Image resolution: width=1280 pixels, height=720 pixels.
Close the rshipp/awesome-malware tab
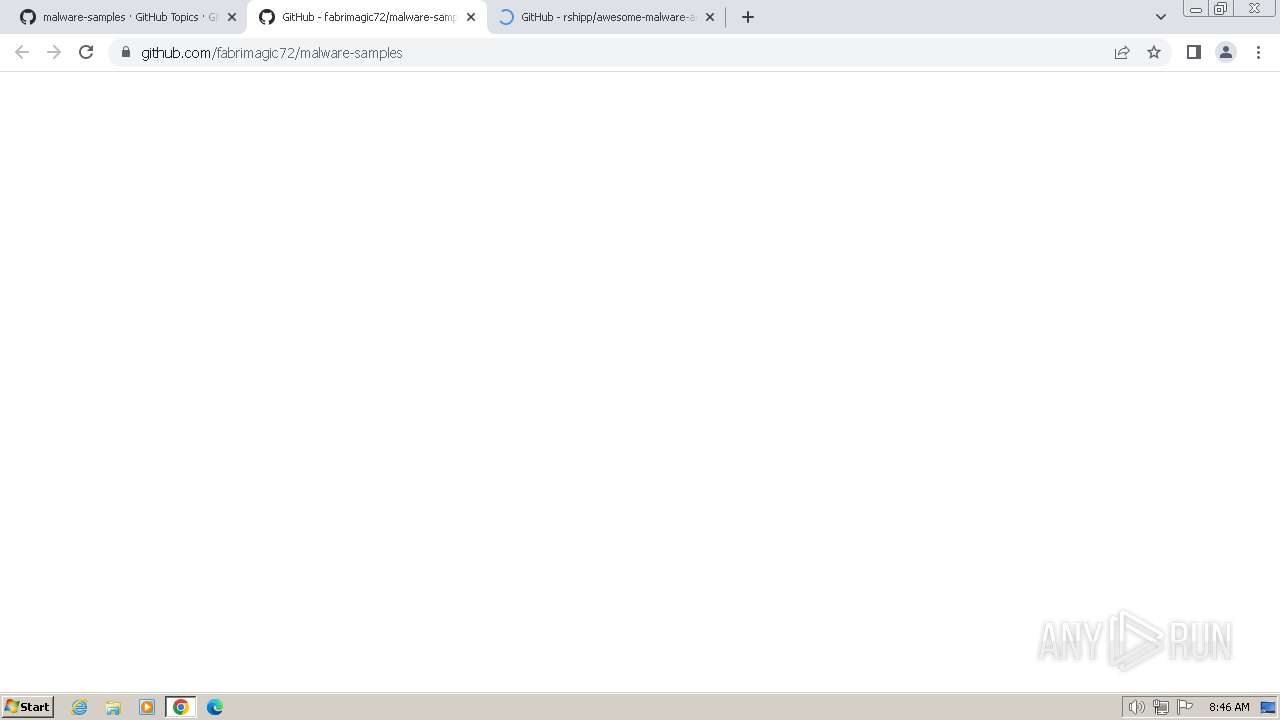[710, 17]
